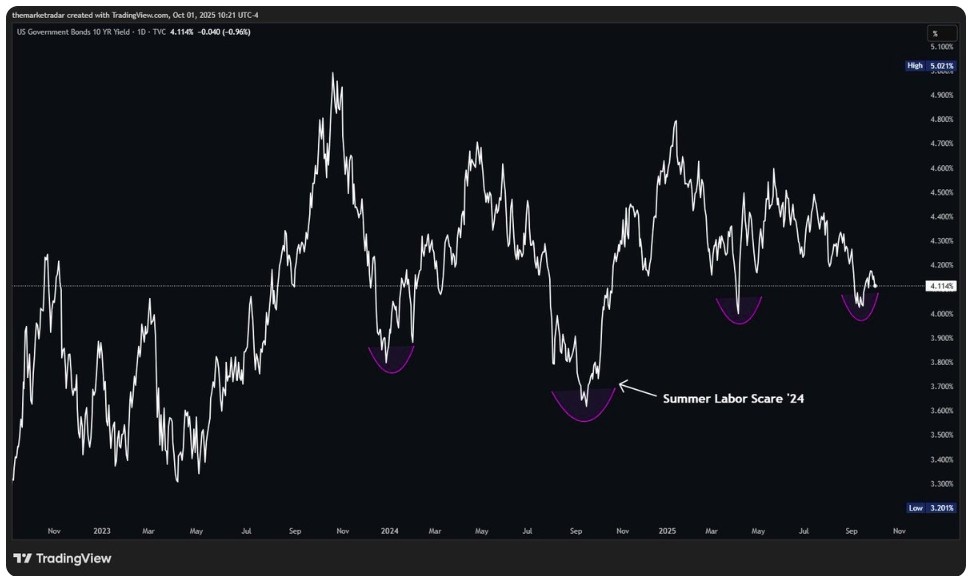
Task: Click the 4.114% value in the chart legend
Action: point(182,32)
